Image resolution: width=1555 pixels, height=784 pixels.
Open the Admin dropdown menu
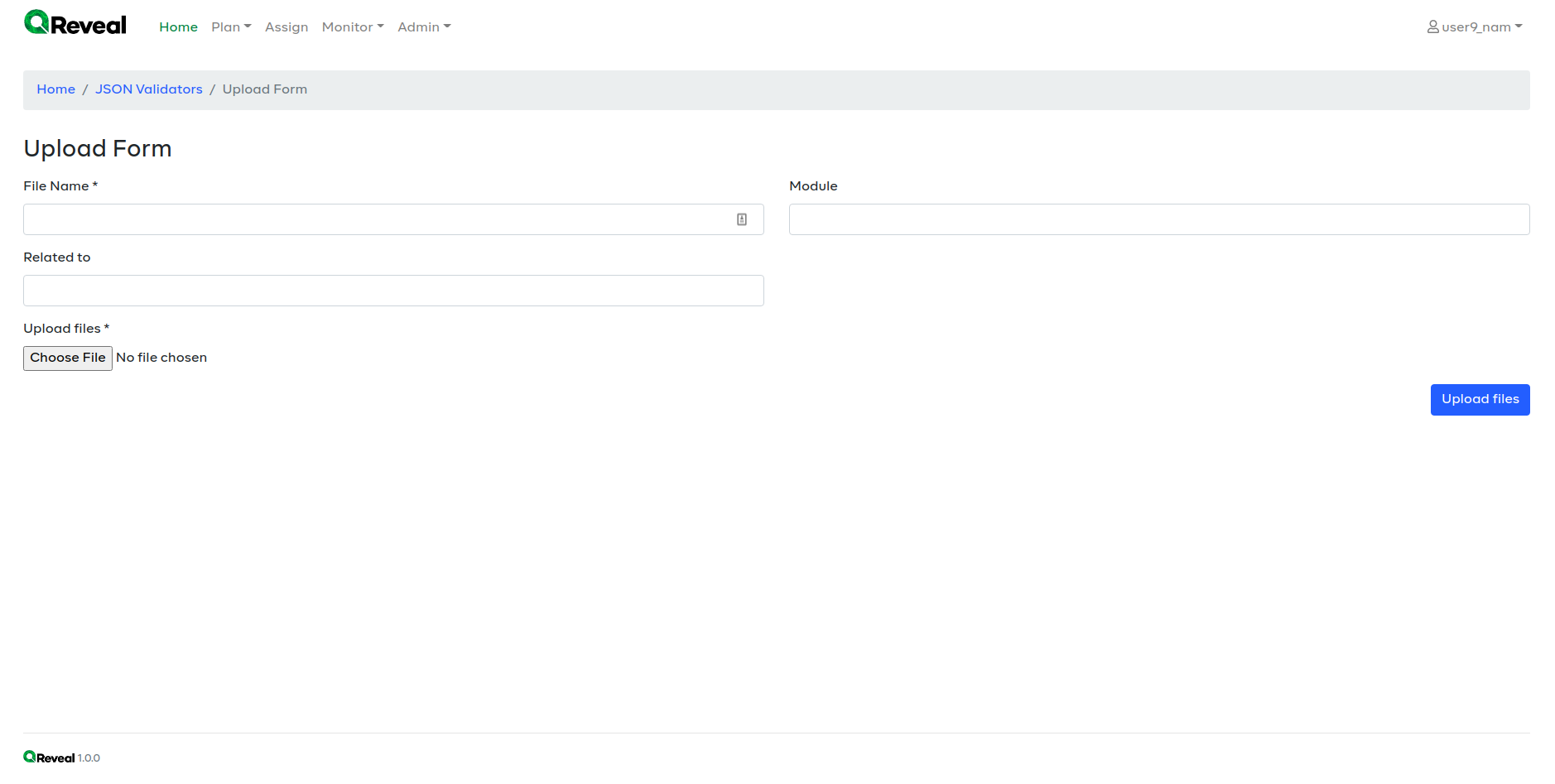(x=423, y=26)
